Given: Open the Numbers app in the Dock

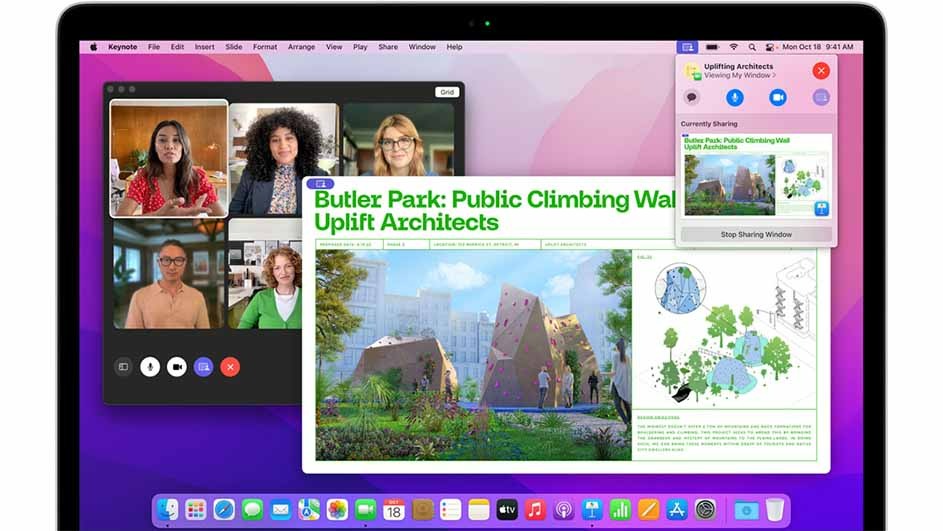Looking at the screenshot, I should 620,509.
